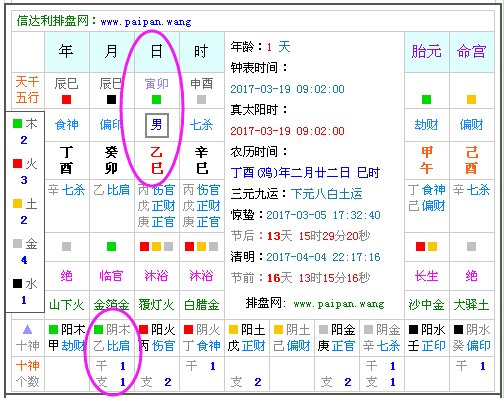The width and height of the screenshot is (504, 398).
Task: Click 偏财 under the 命宫 yellow swatch
Action: click(471, 125)
